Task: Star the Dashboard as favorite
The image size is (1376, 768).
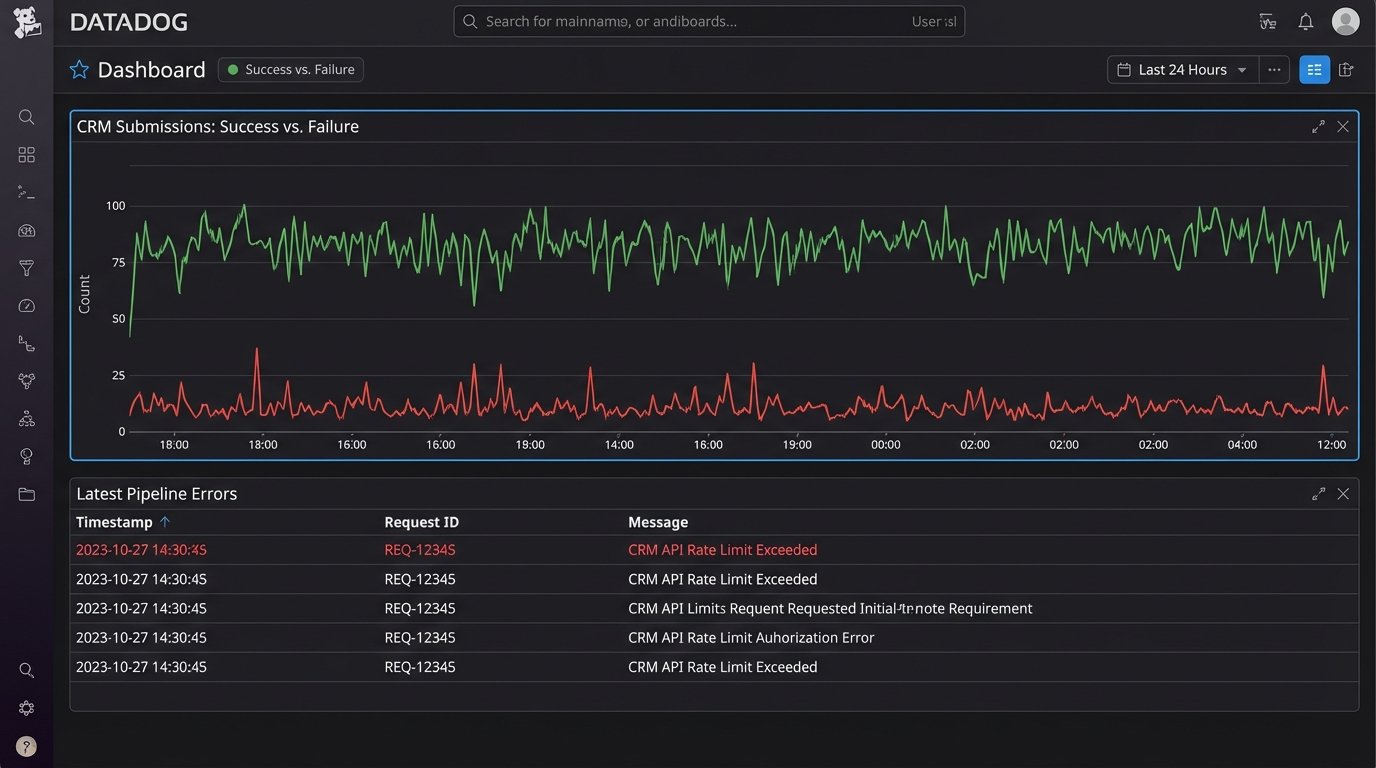Action: (79, 70)
